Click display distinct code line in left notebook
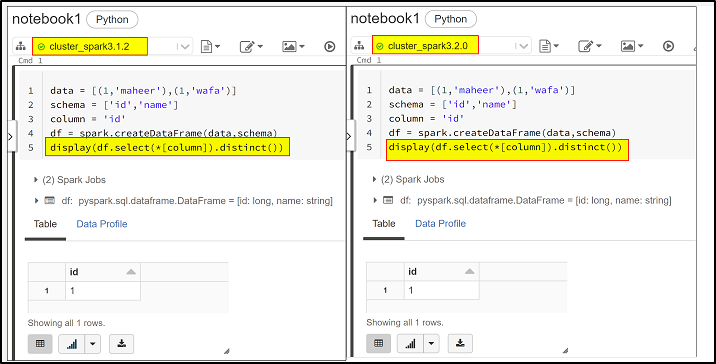Screen dimensions: 716x364 [x=167, y=148]
